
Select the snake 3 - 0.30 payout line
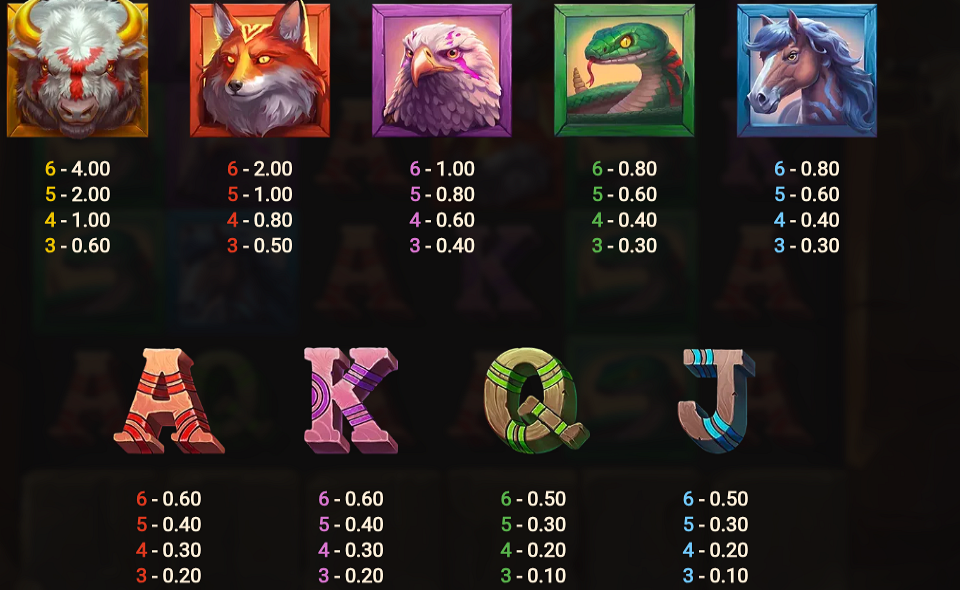(624, 246)
